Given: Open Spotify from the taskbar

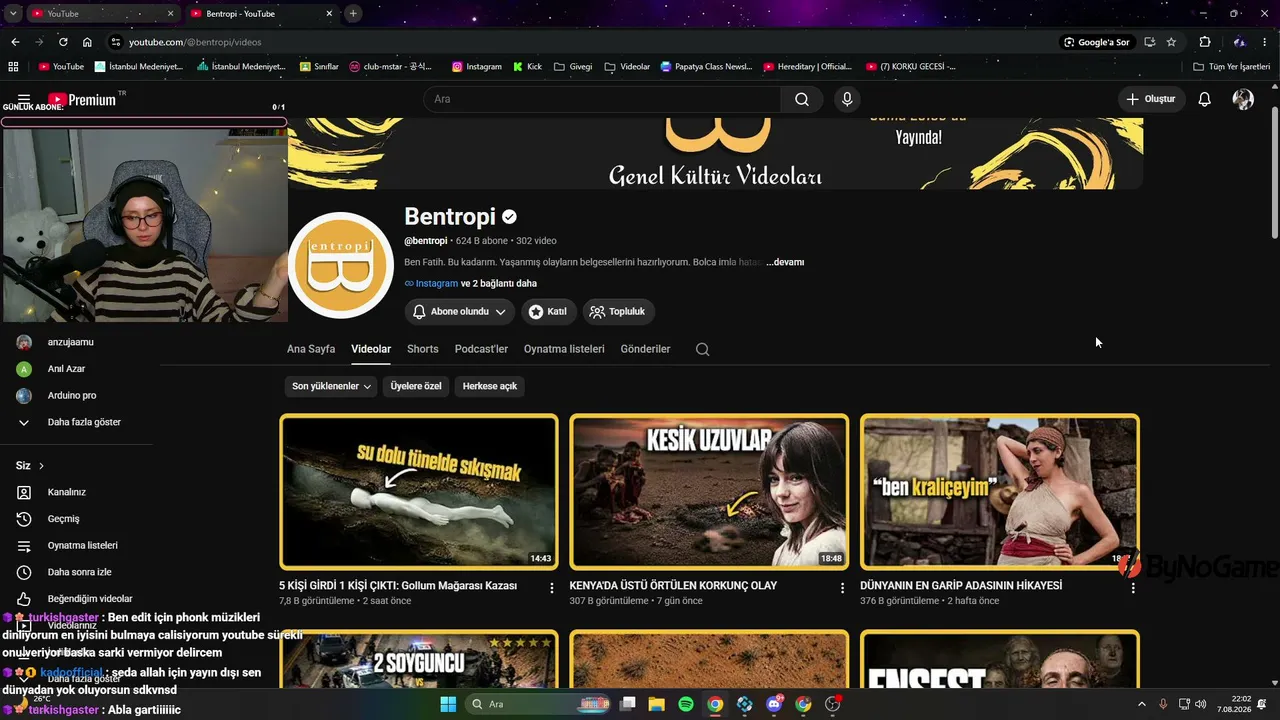Looking at the screenshot, I should coord(686,704).
